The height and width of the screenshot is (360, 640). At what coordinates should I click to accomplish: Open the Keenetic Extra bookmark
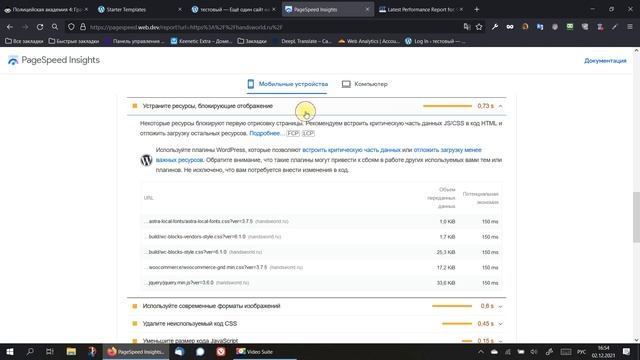(201, 41)
